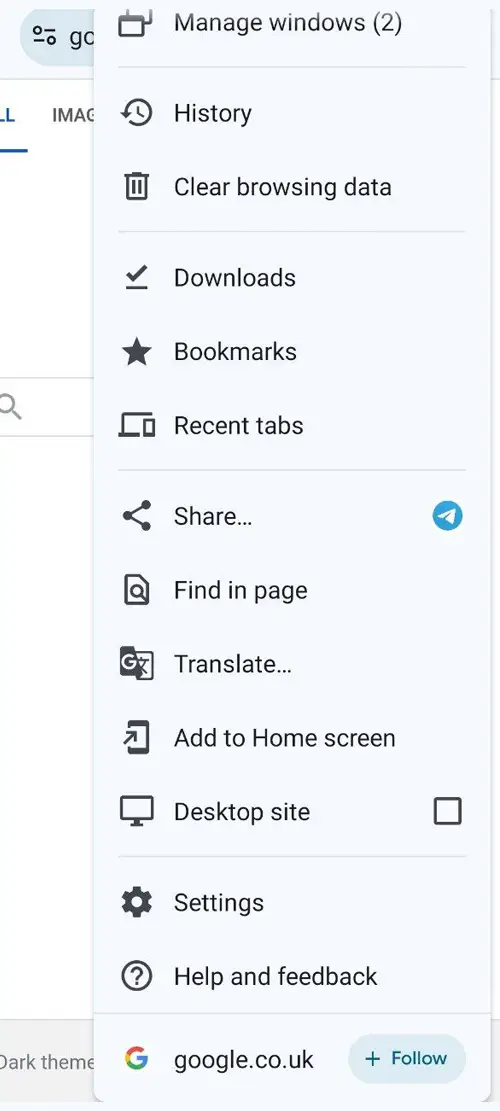
Task: Click the Follow button for google.co.uk
Action: pos(407,1059)
